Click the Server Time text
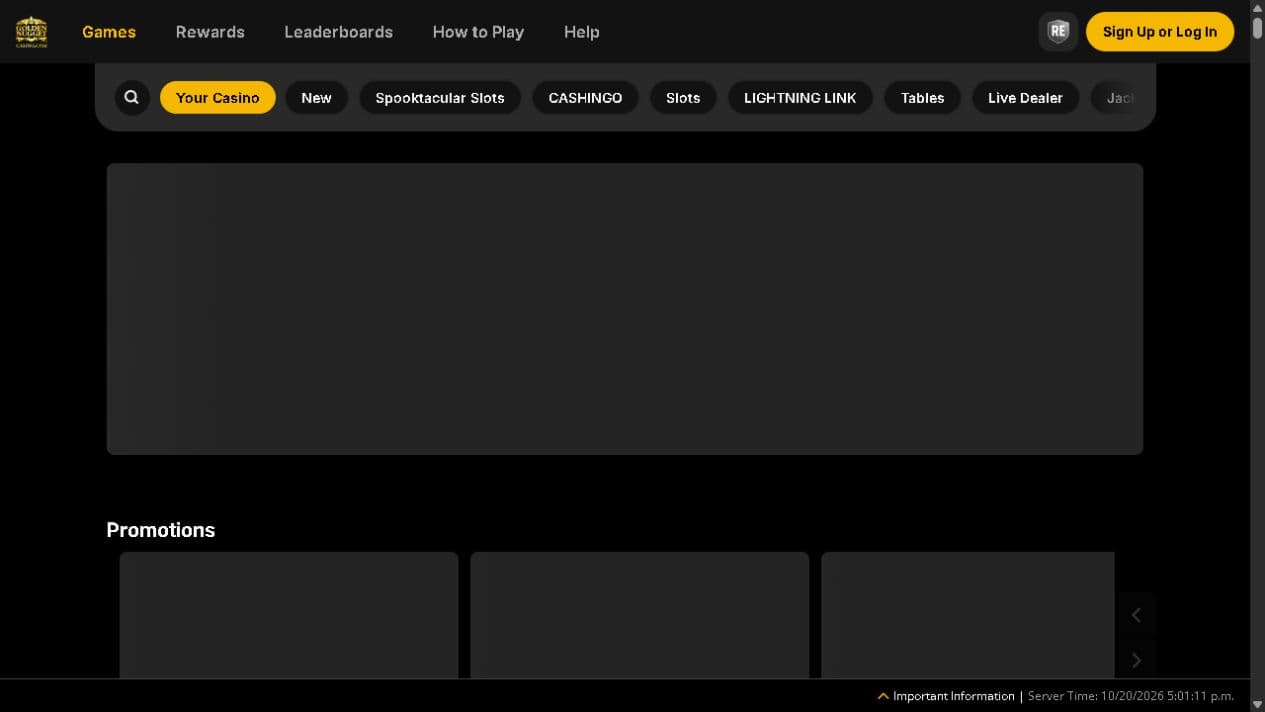 1131,696
